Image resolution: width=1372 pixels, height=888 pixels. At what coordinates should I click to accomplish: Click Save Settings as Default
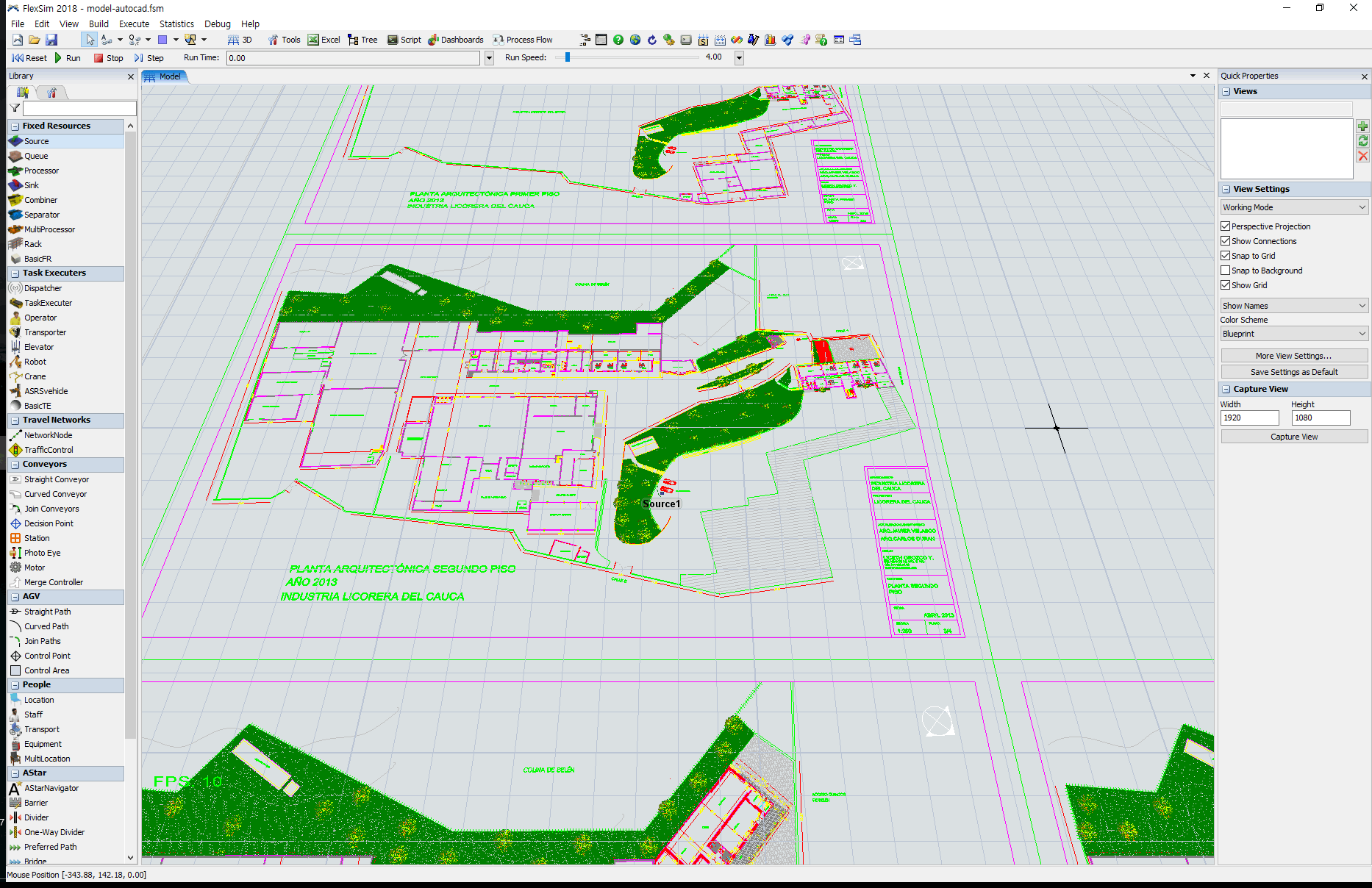(1293, 372)
